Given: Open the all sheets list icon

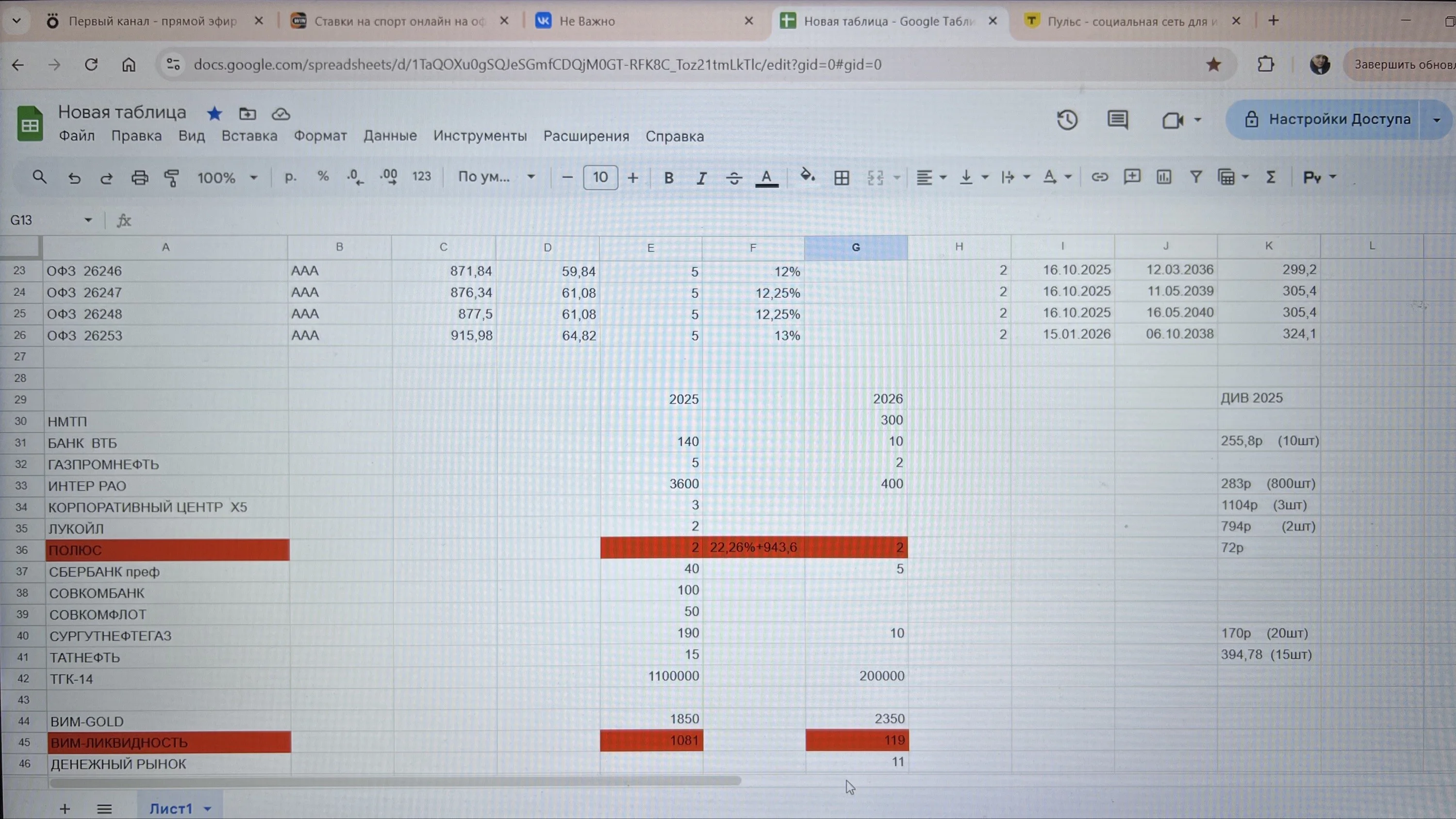Looking at the screenshot, I should 104,809.
